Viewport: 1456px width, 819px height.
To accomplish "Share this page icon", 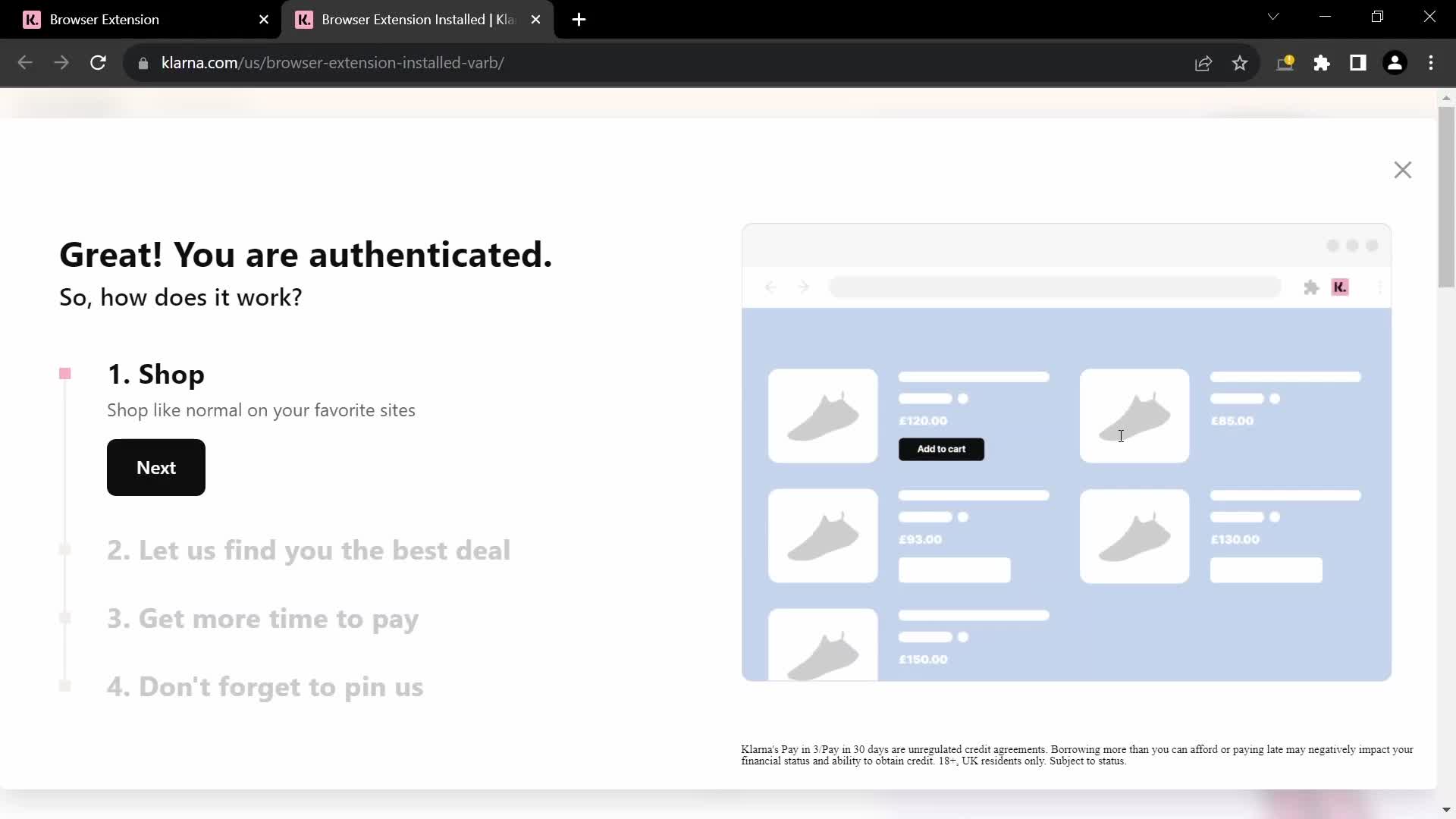I will (x=1203, y=63).
